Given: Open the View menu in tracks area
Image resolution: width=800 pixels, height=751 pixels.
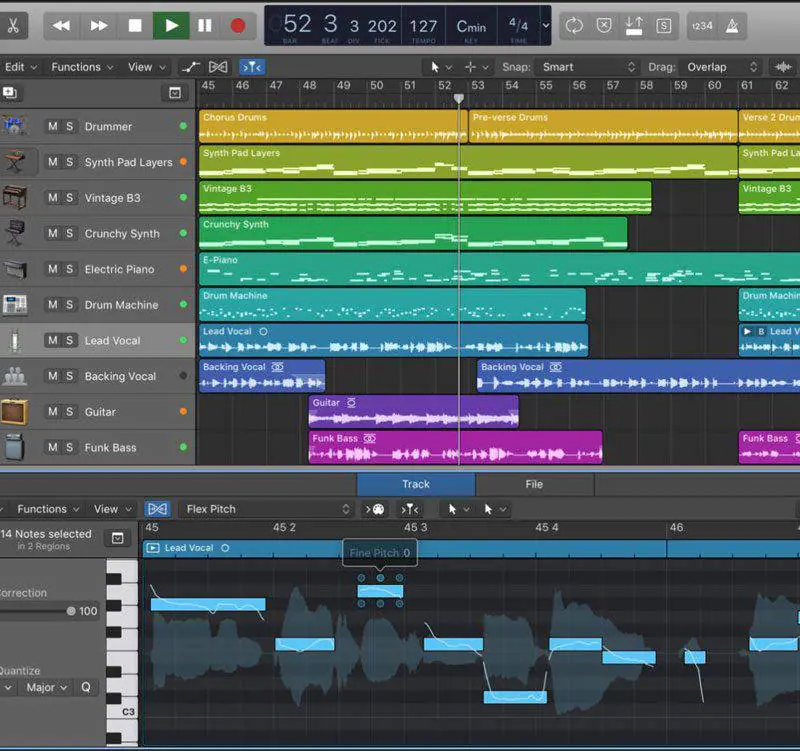Looking at the screenshot, I should tap(146, 67).
